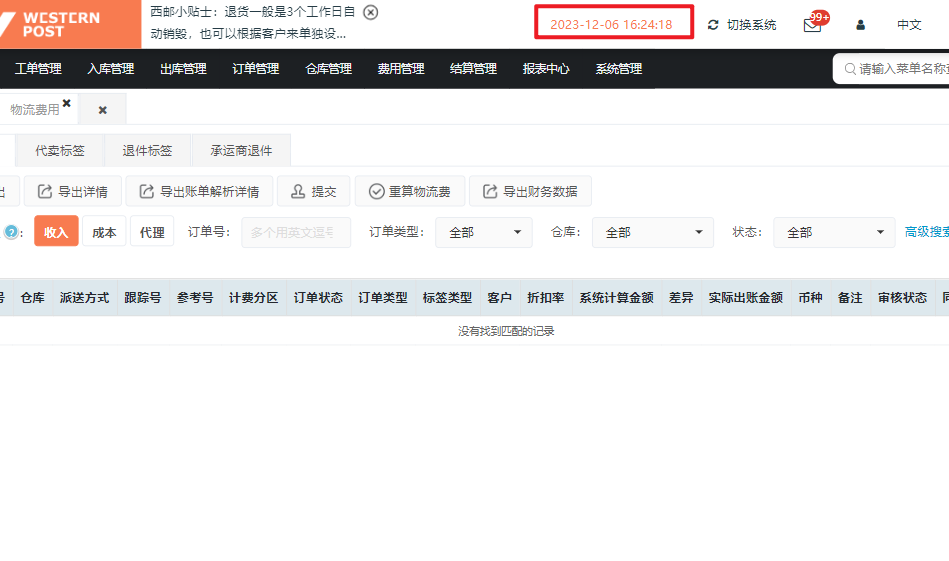
Task: Open the 系统管理 menu
Action: pyautogui.click(x=619, y=69)
